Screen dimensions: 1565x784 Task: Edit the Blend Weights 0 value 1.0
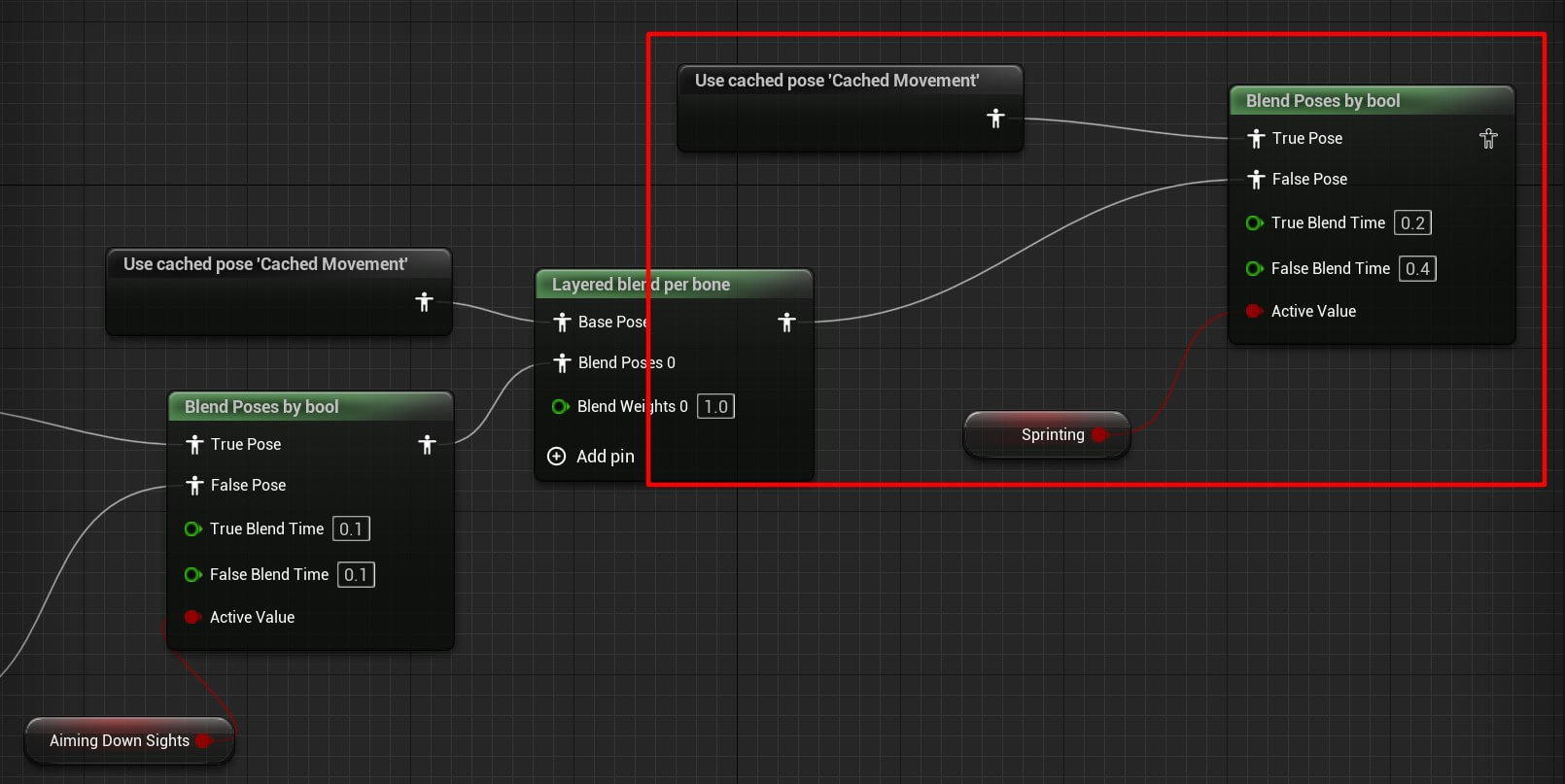(x=715, y=406)
